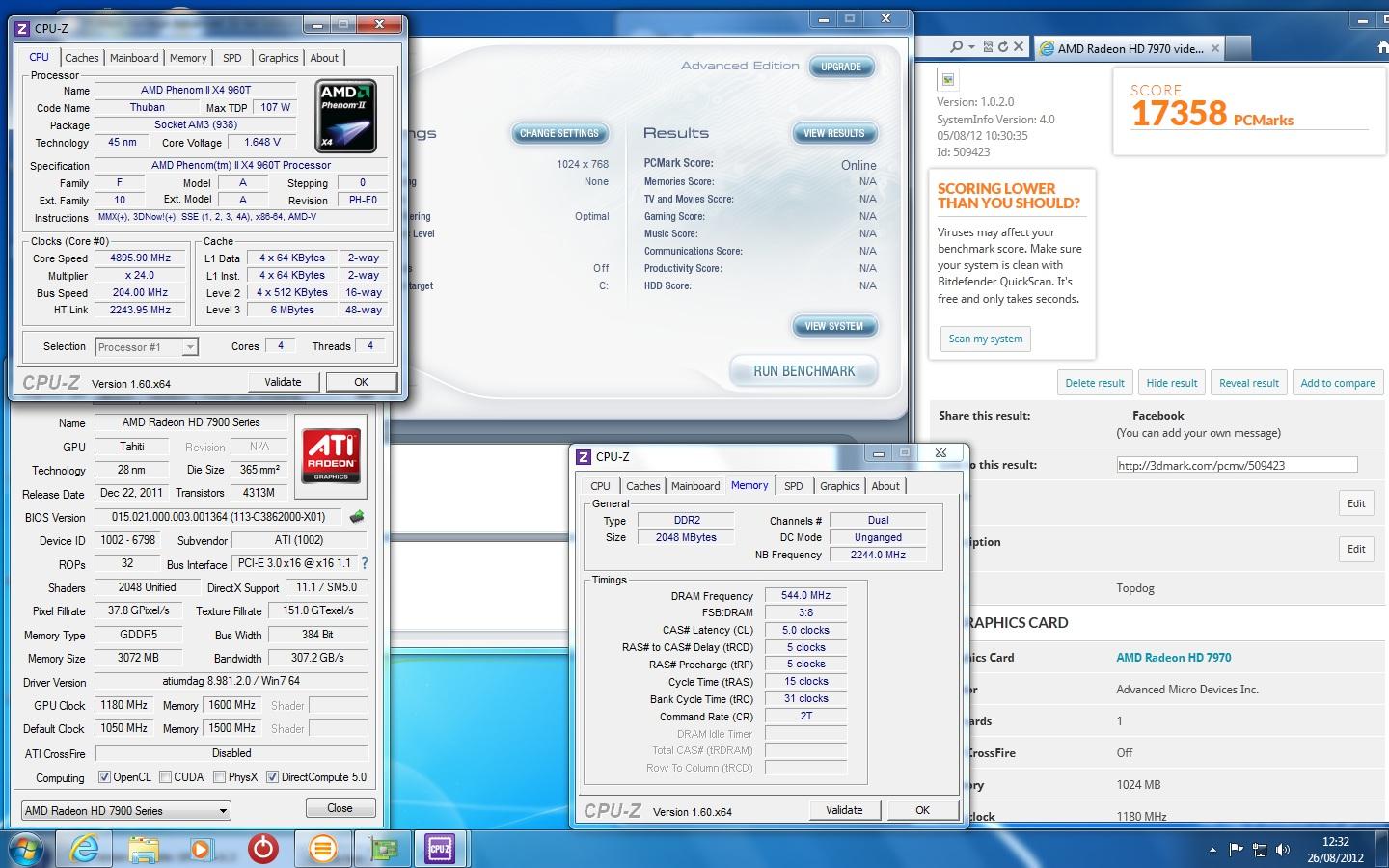Click the browser compatibility view icon
The height and width of the screenshot is (868, 1389).
pyautogui.click(x=988, y=46)
